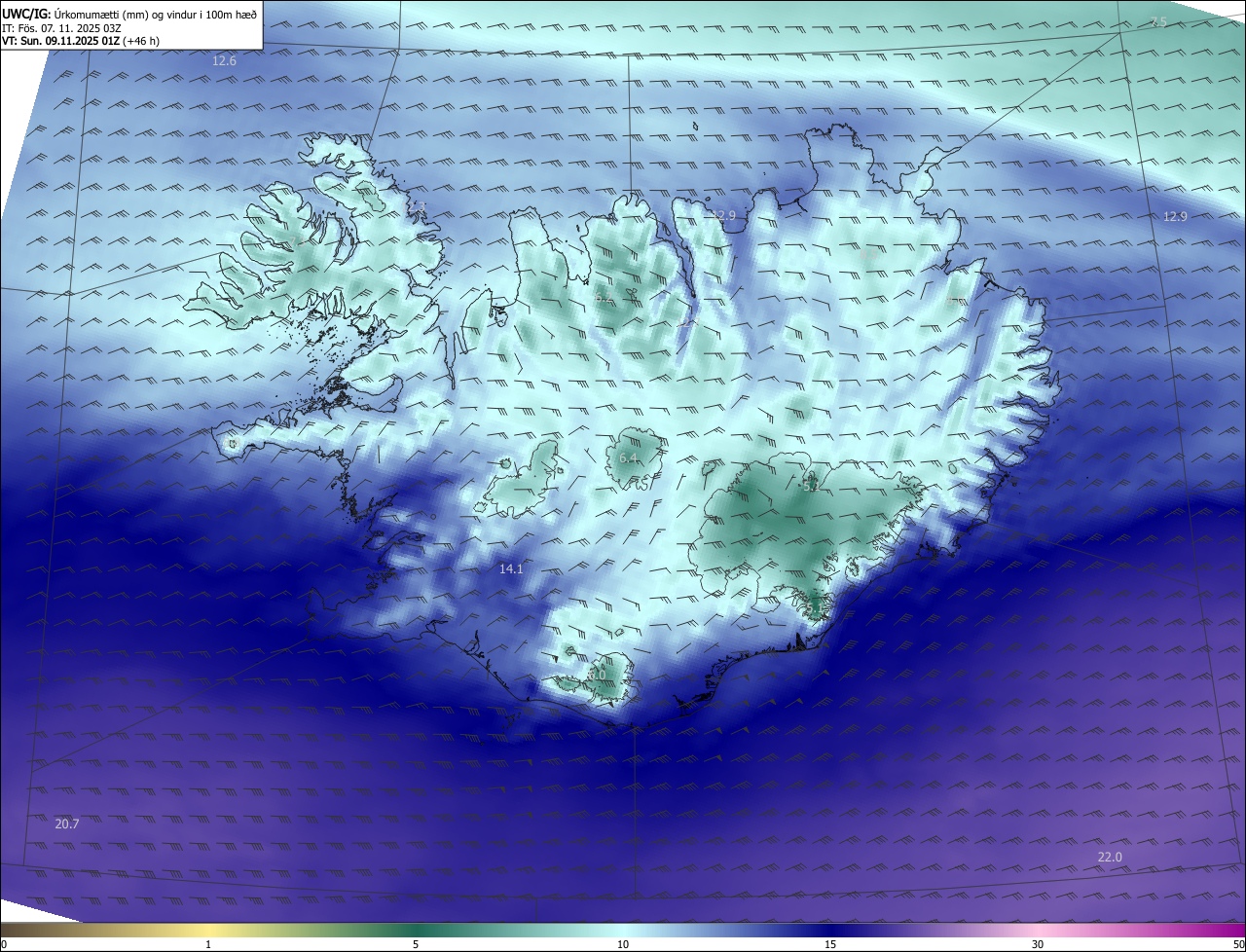1246x952 pixels.
Task: Click the 12.9 value off the north coast
Action: point(723,215)
